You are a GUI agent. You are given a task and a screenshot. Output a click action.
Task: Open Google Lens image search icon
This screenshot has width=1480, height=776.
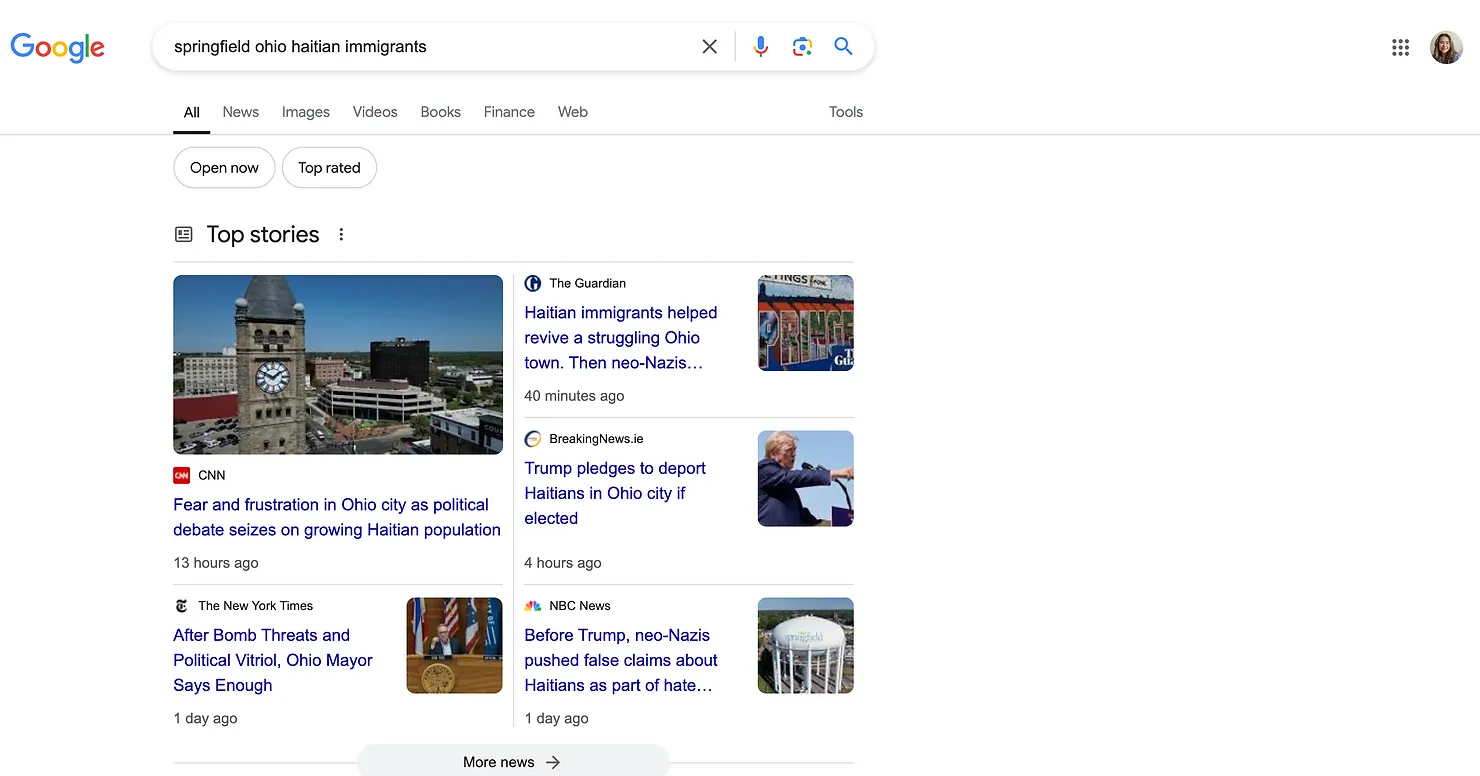click(x=802, y=47)
